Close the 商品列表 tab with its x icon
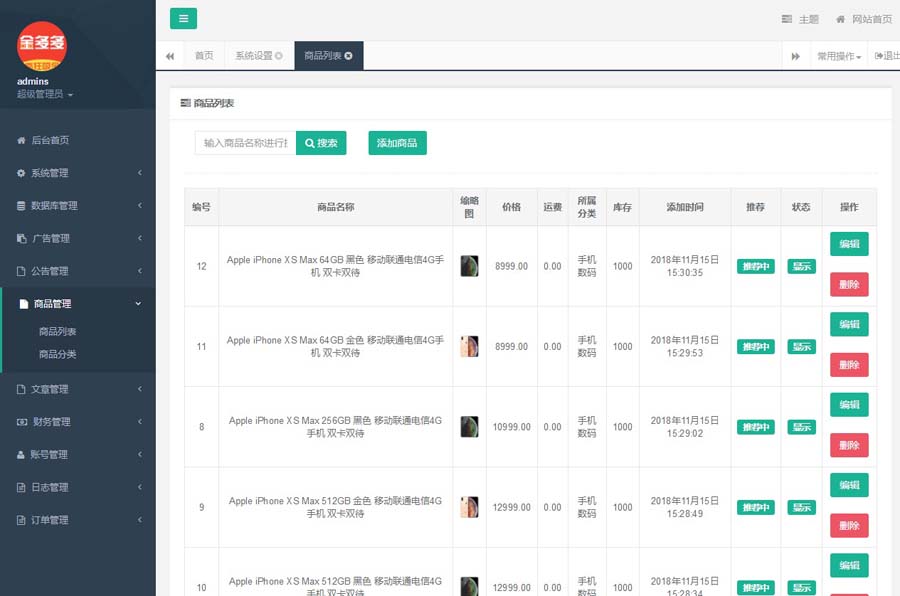 pyautogui.click(x=348, y=56)
